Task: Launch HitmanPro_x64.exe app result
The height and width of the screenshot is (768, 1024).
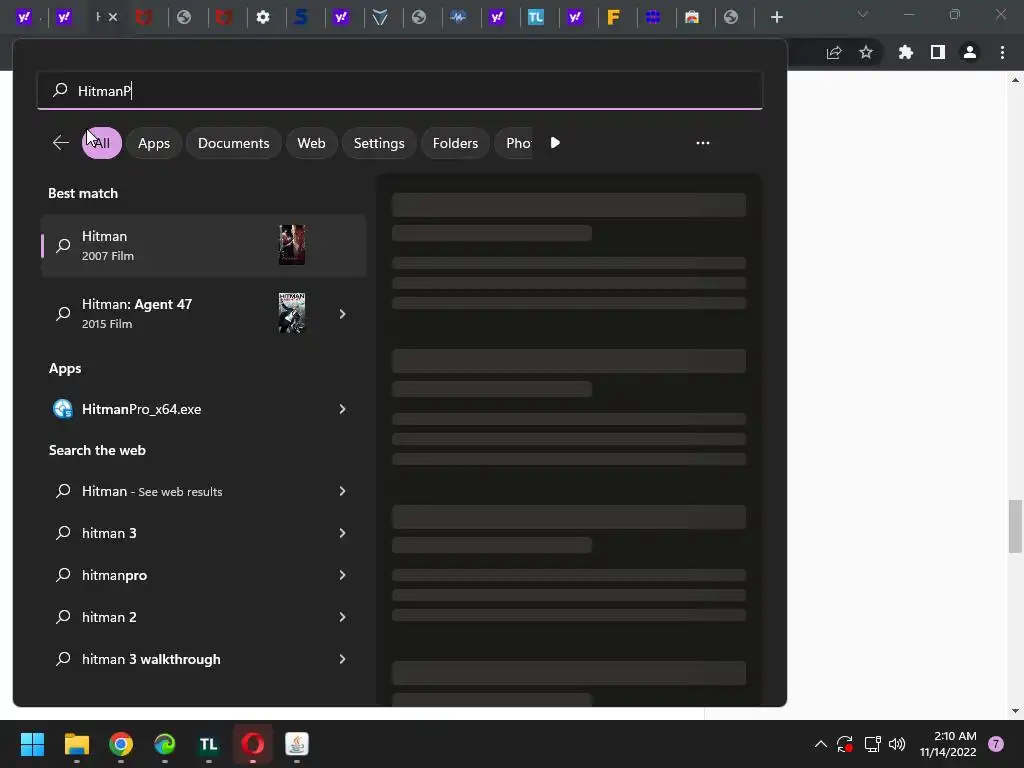Action: click(203, 409)
